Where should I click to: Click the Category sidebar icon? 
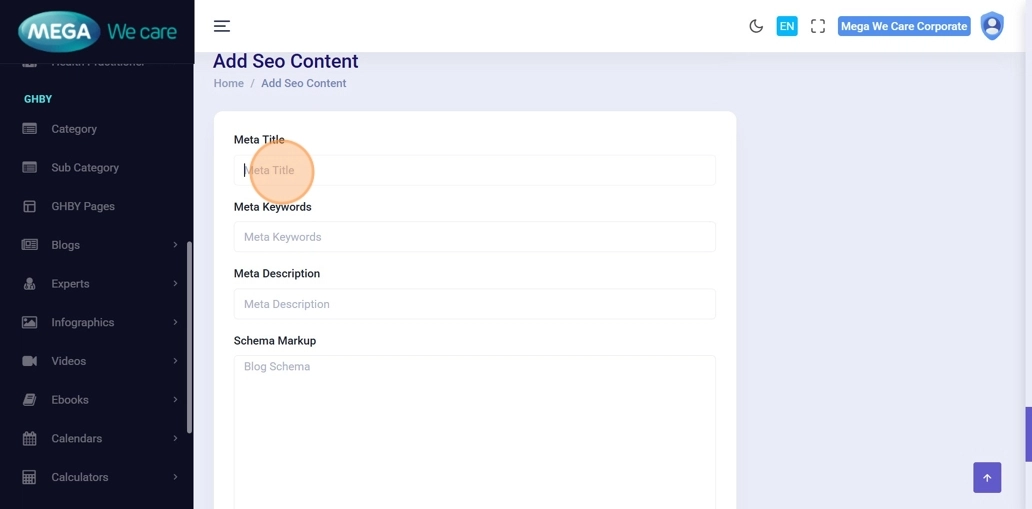pyautogui.click(x=30, y=129)
